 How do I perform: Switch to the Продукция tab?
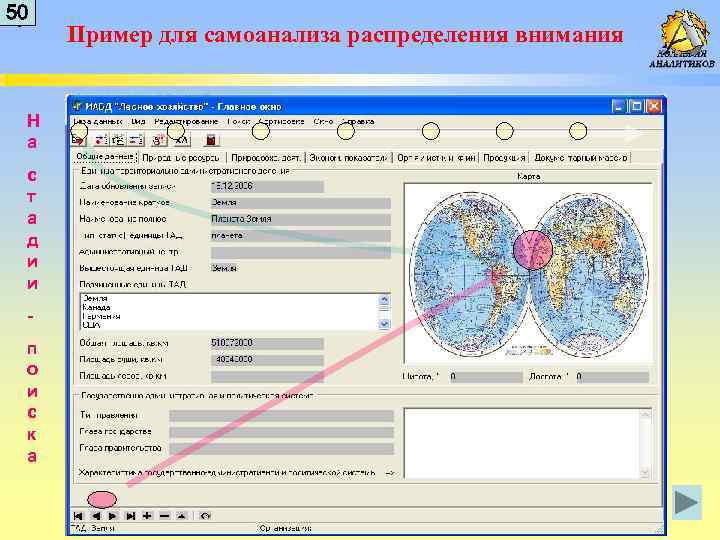tap(504, 158)
